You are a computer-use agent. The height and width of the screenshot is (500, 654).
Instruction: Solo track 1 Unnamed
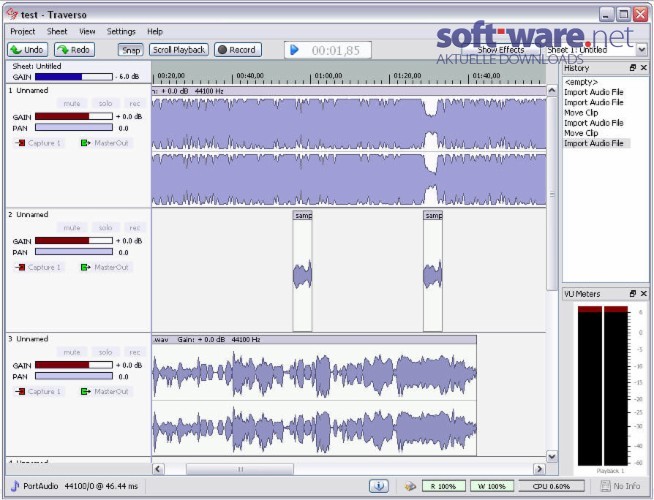[105, 103]
